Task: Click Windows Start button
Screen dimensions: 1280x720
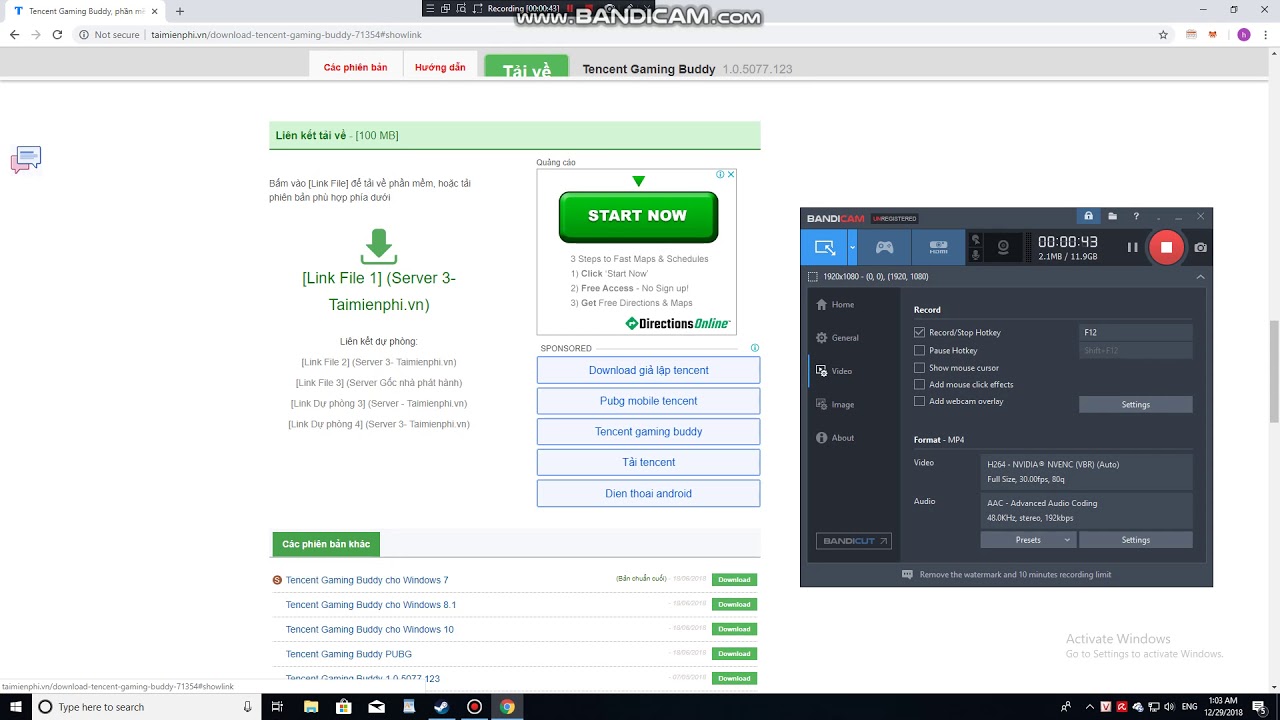Action: coord(14,707)
